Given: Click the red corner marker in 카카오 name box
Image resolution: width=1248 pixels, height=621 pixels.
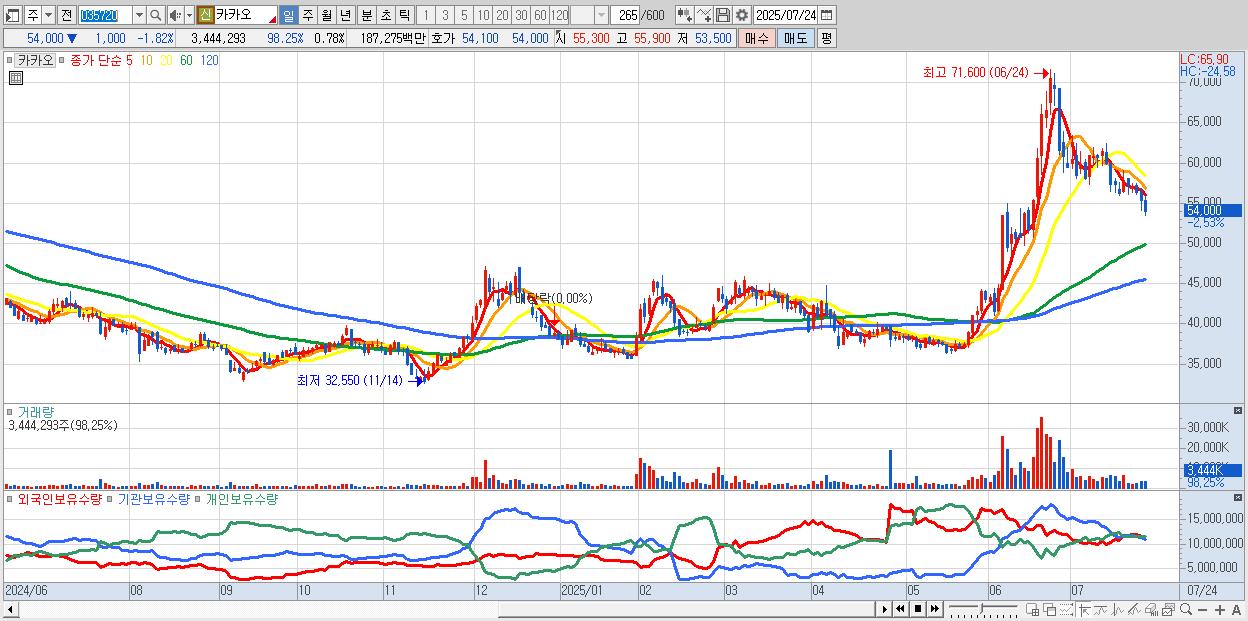Looking at the screenshot, I should [272, 20].
